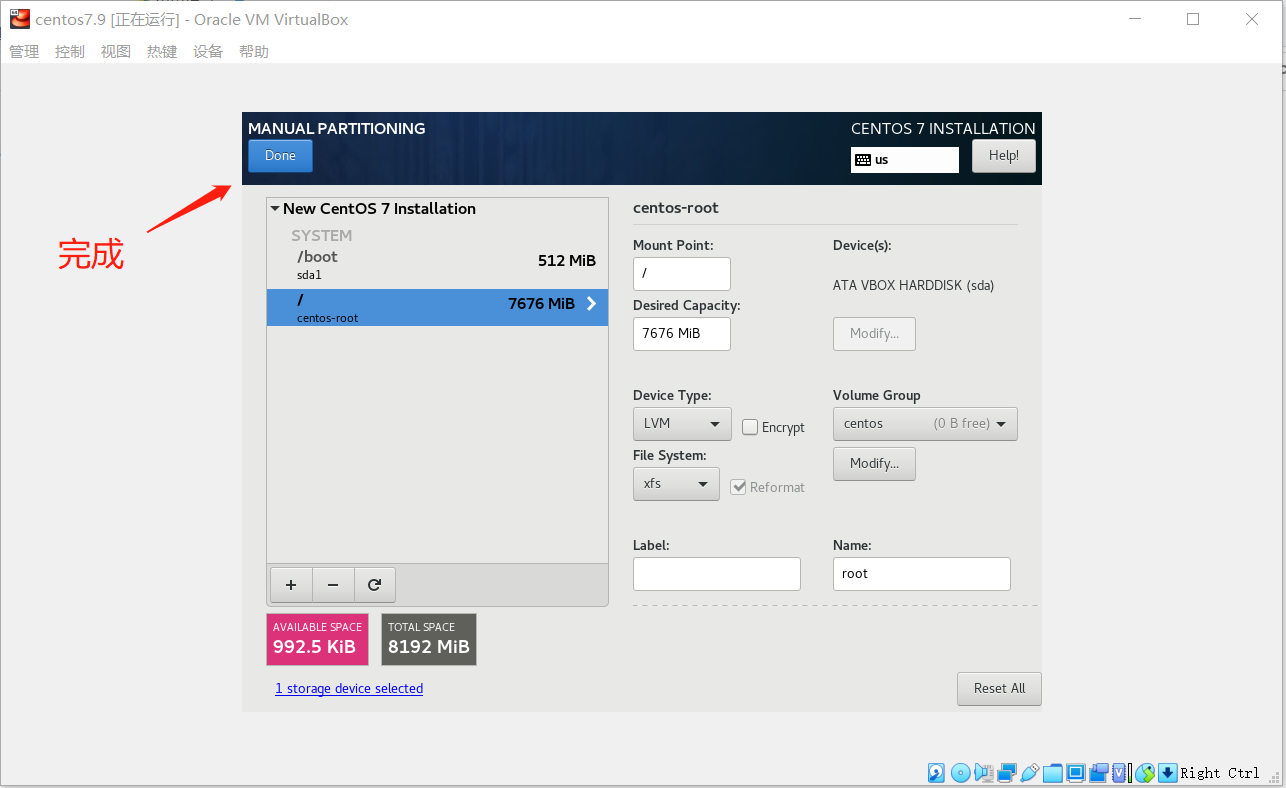This screenshot has height=788, width=1286.
Task: Open the 热键 menu
Action: click(162, 51)
